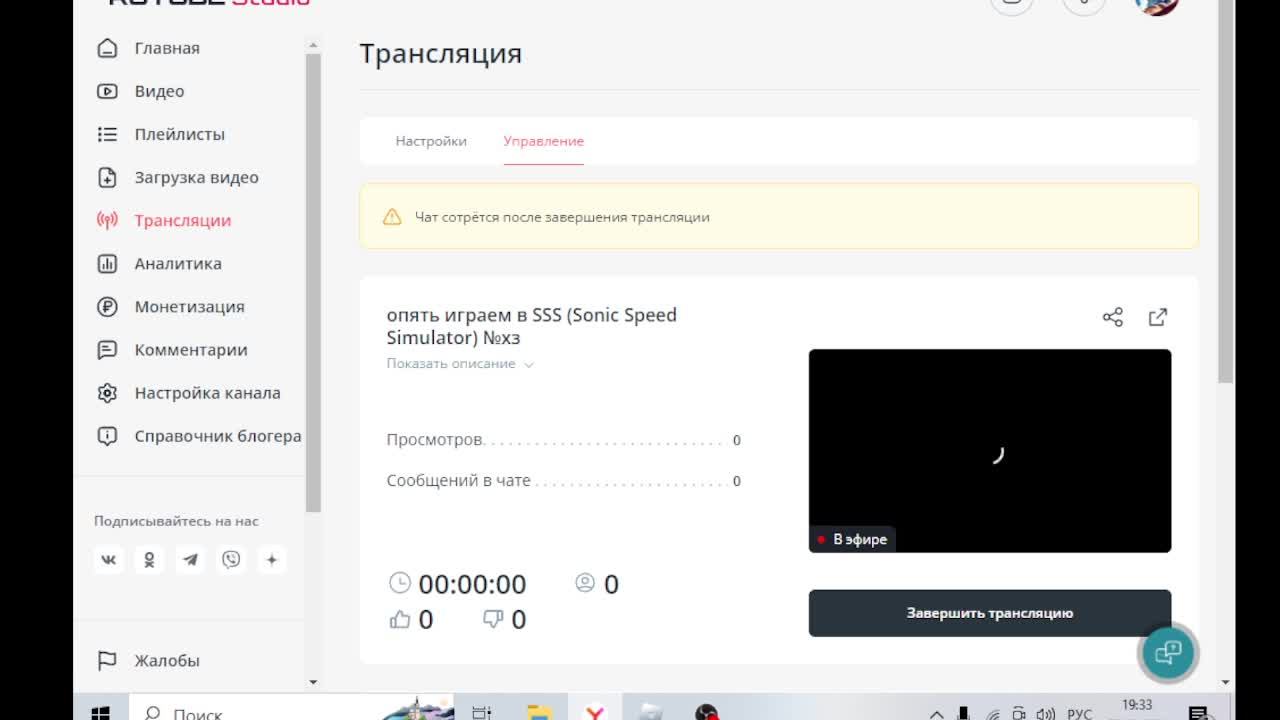This screenshot has height=720, width=1280.
Task: Open the Telegram social link
Action: coord(190,560)
